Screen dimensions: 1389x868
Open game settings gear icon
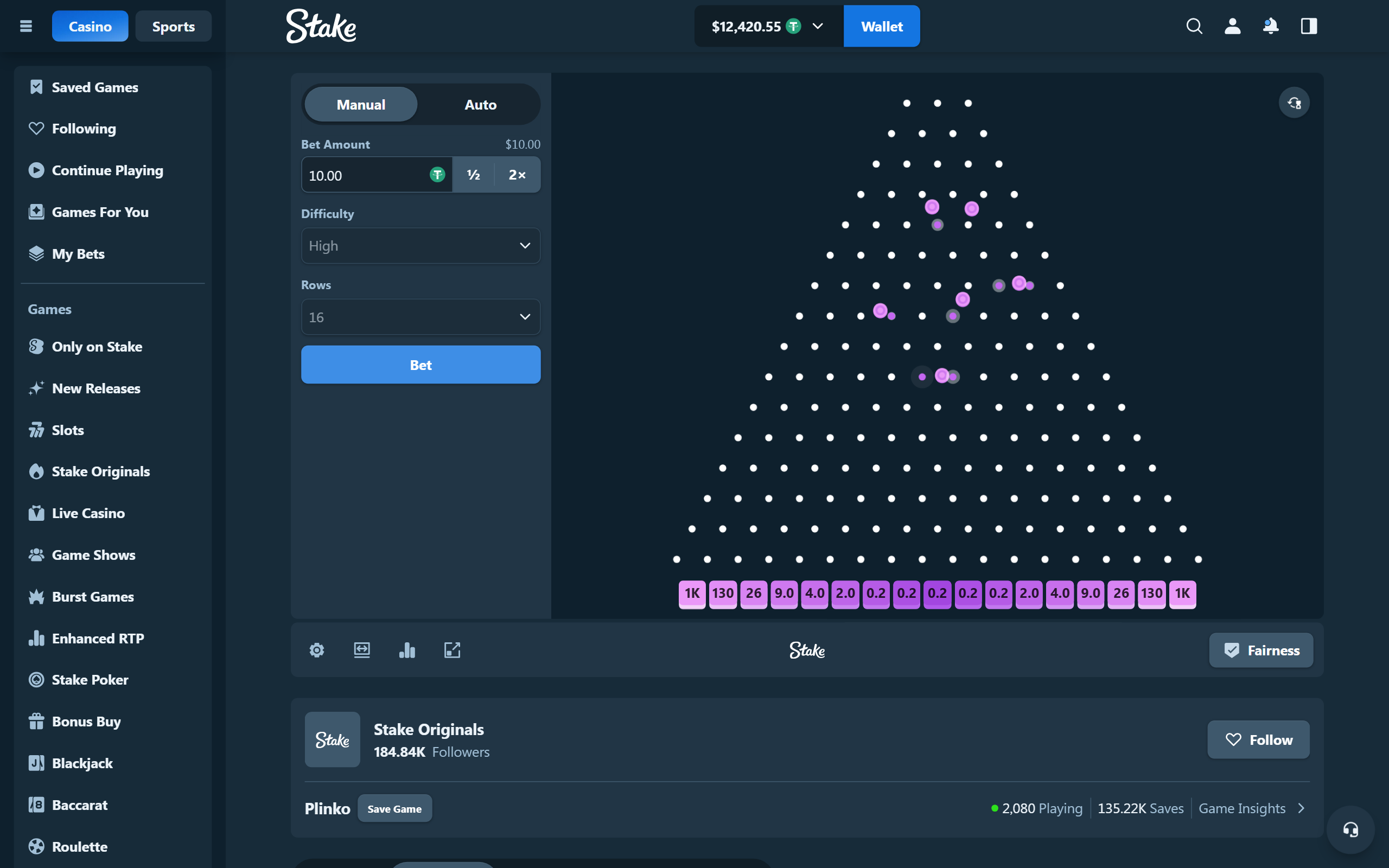[x=317, y=650]
